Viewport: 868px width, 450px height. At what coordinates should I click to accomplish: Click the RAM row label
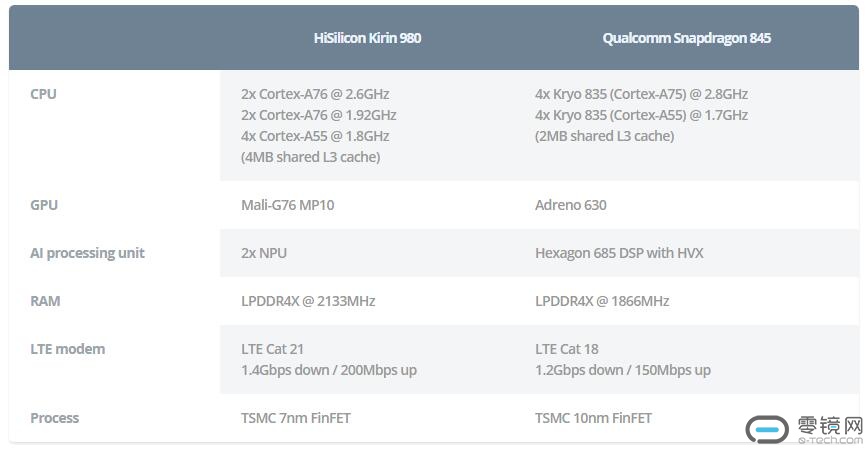[x=46, y=301]
